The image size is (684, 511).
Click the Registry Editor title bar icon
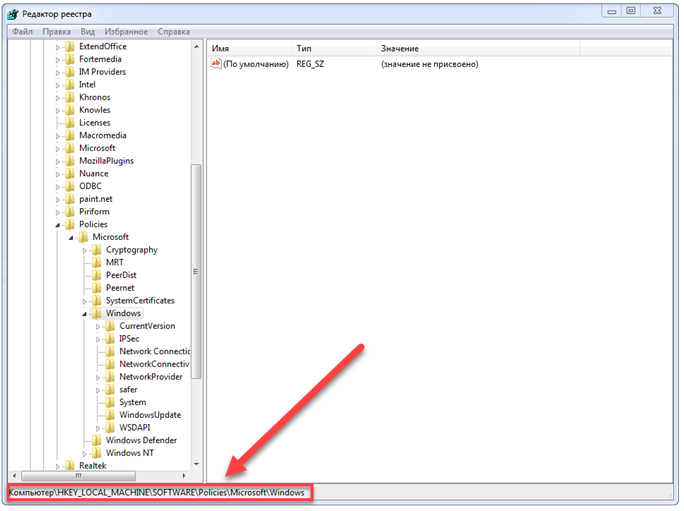click(x=15, y=13)
